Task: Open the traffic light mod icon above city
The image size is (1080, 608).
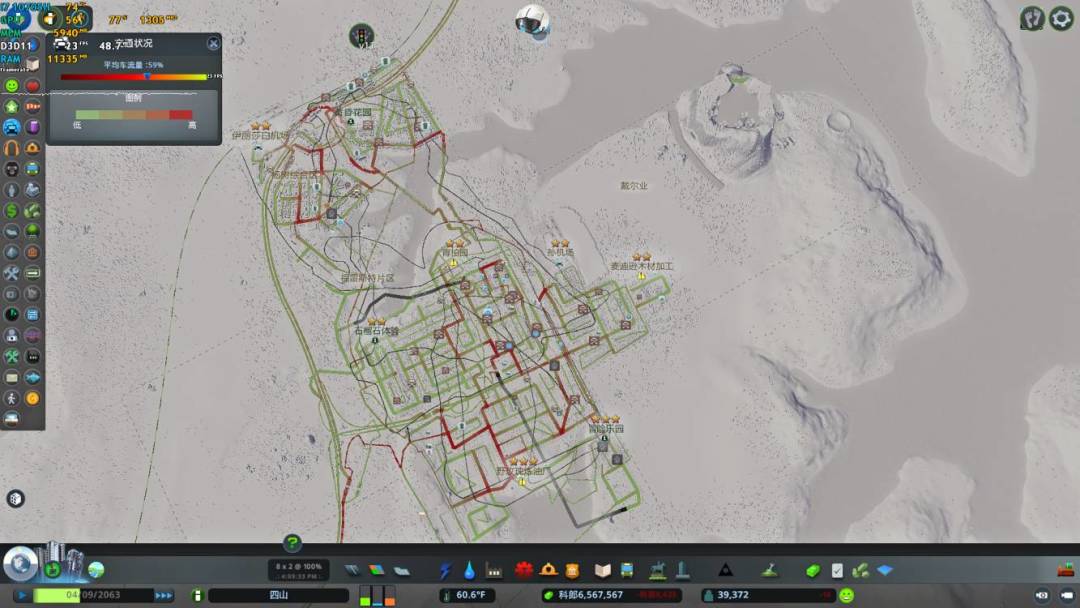Action: [361, 35]
